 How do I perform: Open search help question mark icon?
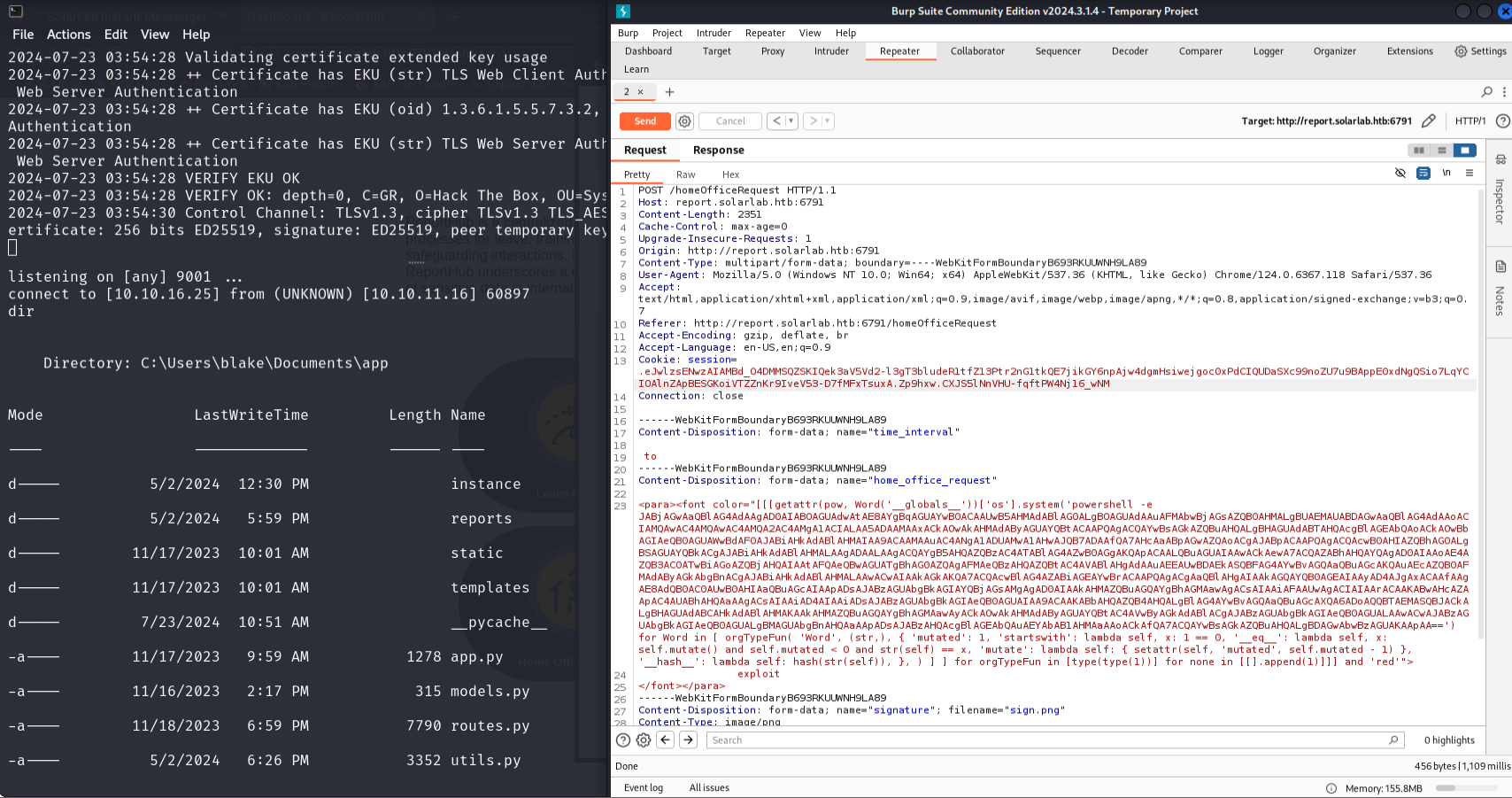623,740
